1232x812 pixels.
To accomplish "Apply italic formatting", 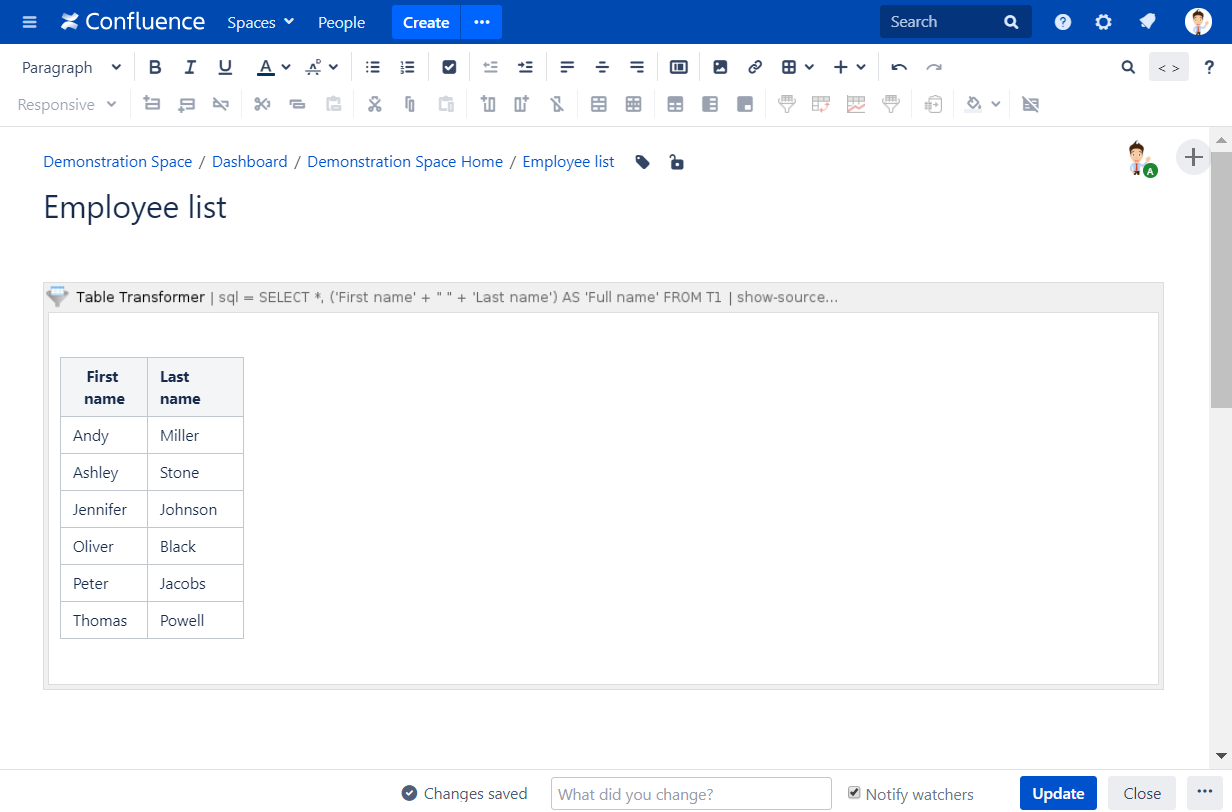I will click(190, 66).
